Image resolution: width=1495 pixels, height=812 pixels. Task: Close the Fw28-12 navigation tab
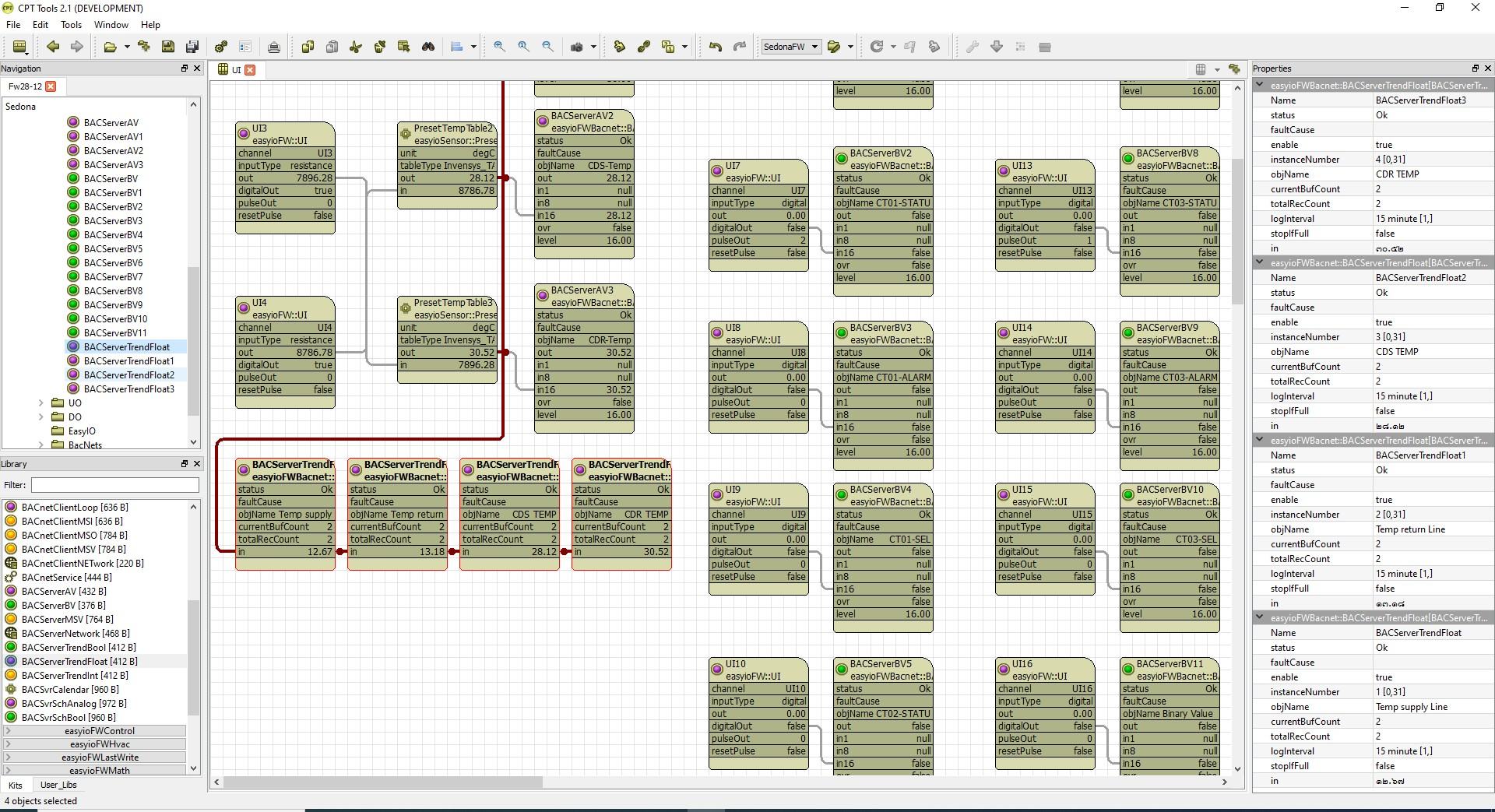(51, 86)
